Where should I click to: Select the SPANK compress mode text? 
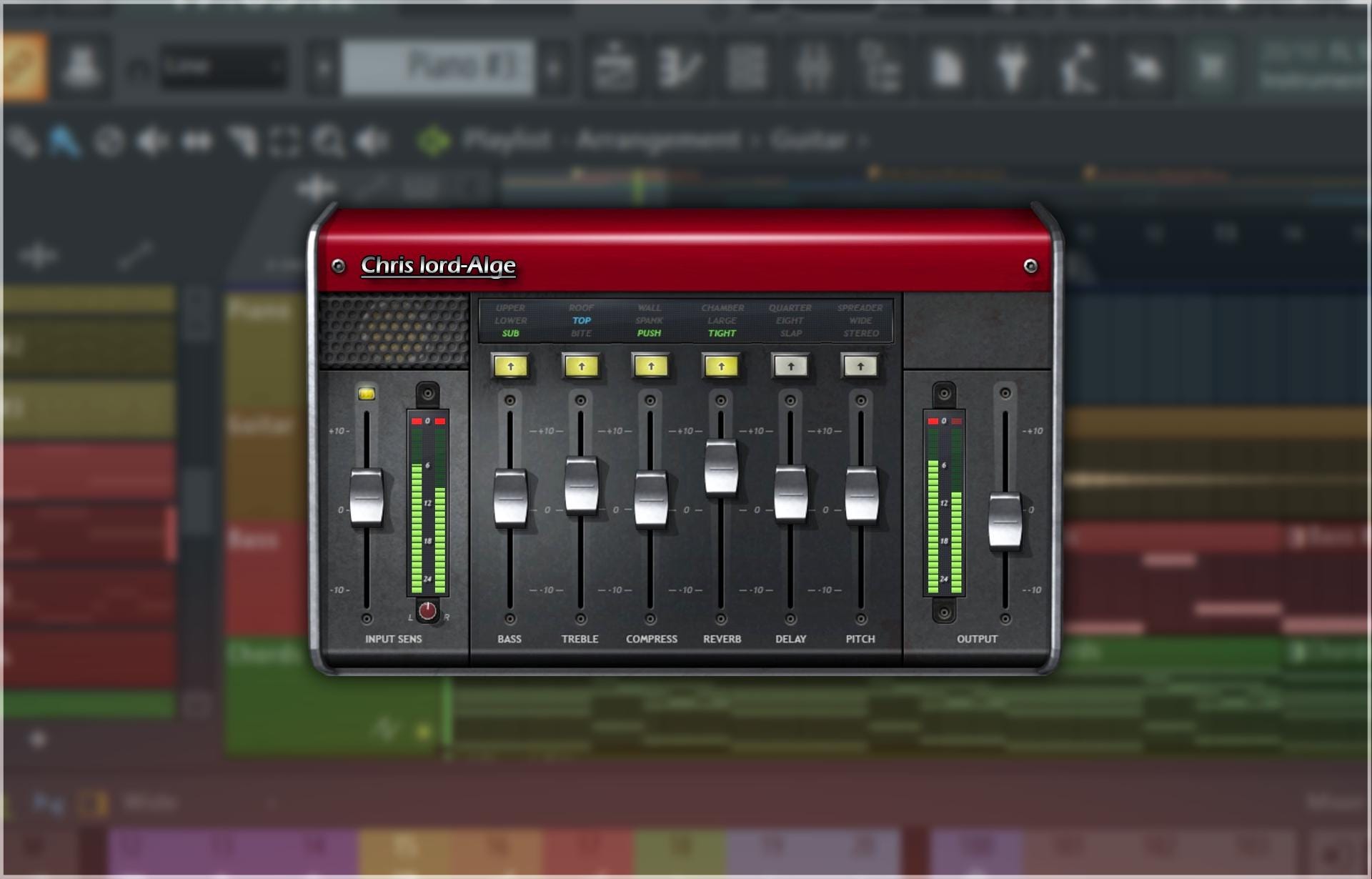[649, 320]
